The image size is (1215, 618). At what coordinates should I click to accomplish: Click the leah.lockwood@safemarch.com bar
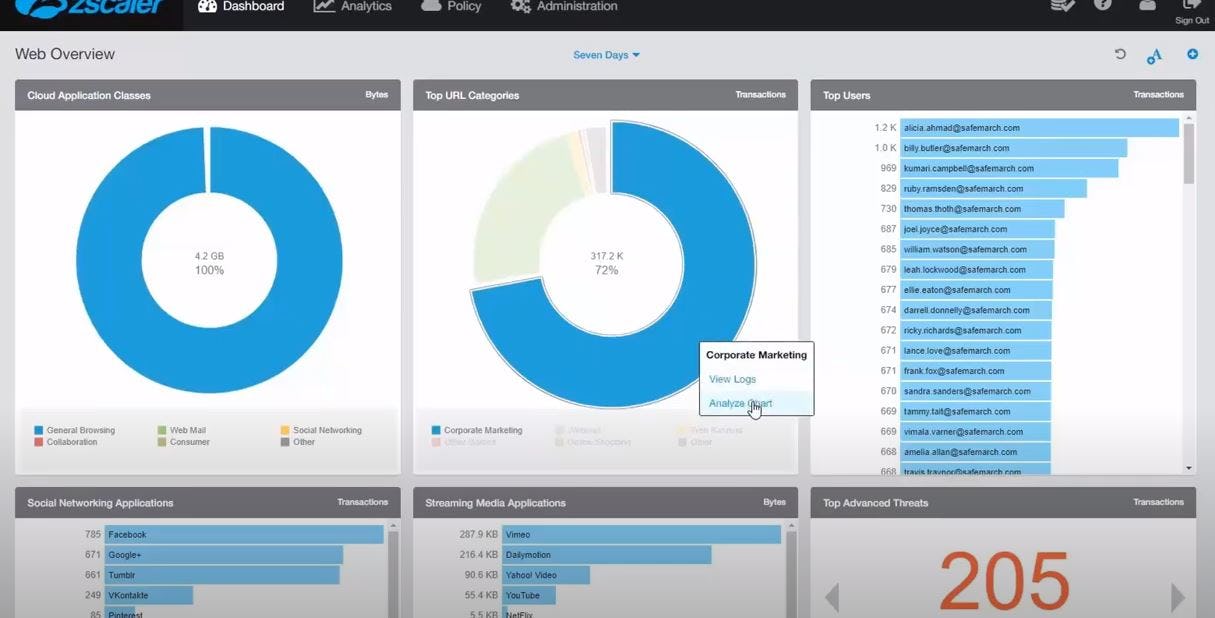click(x=976, y=269)
